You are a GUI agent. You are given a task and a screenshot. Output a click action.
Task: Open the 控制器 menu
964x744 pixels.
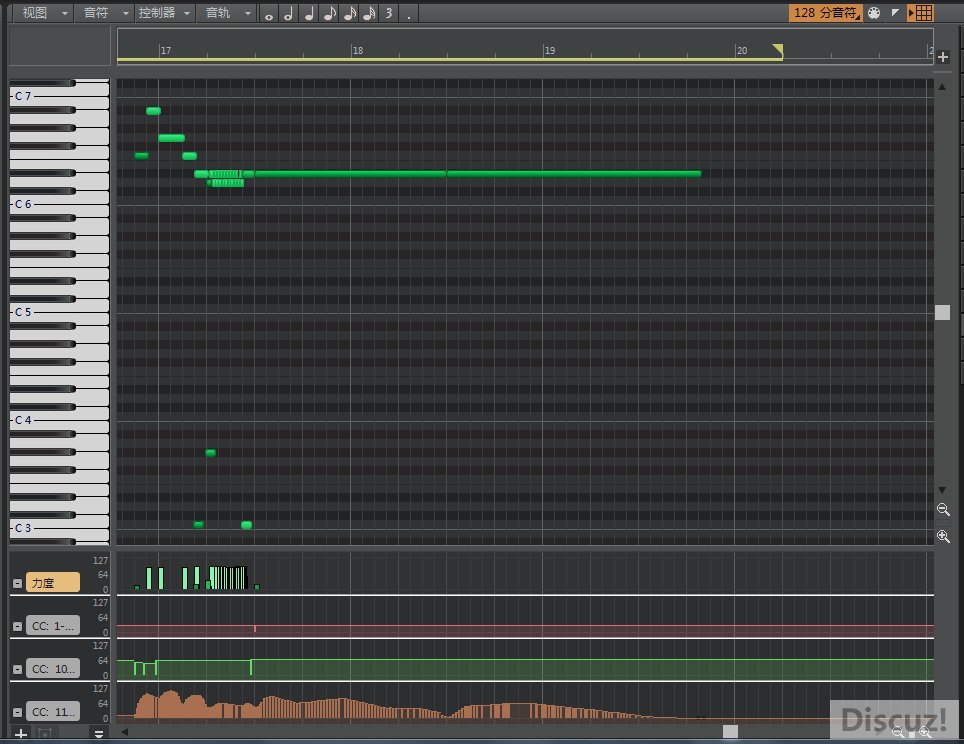click(157, 13)
